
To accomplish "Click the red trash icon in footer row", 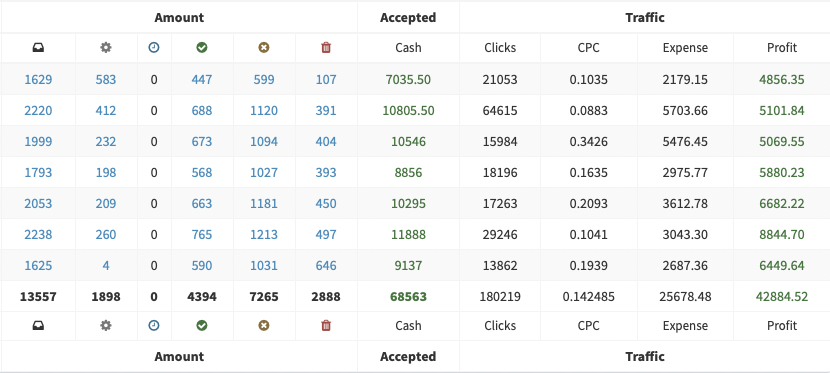I will [326, 325].
